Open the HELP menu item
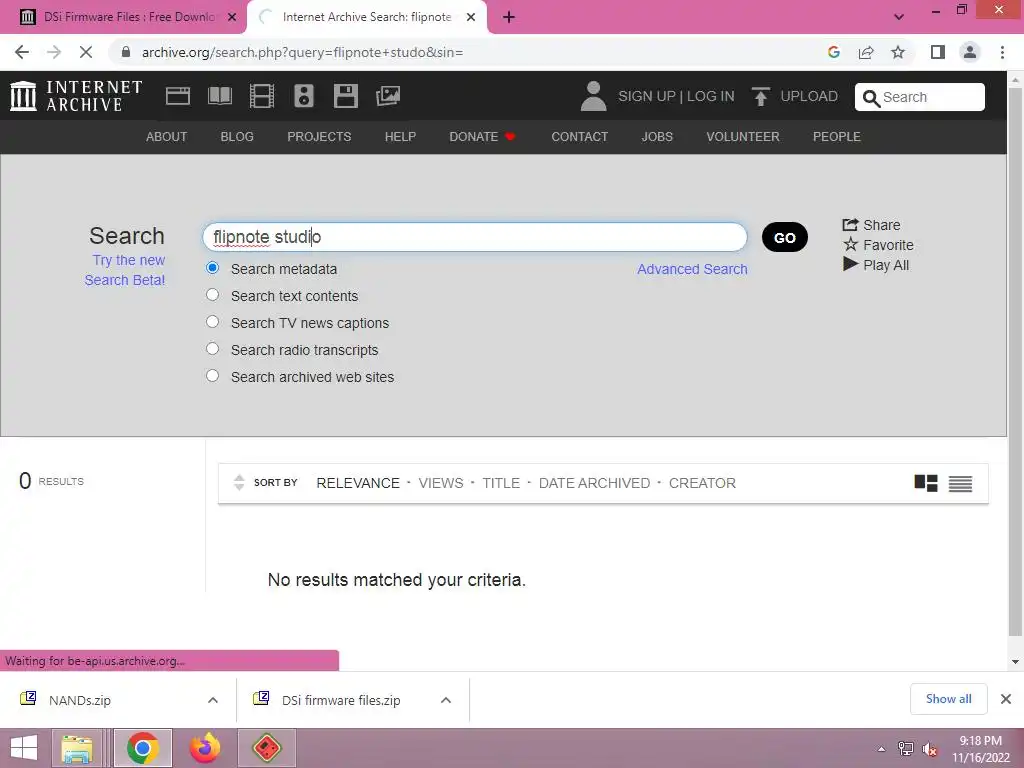Screen dimensions: 1024x768 pos(400,136)
